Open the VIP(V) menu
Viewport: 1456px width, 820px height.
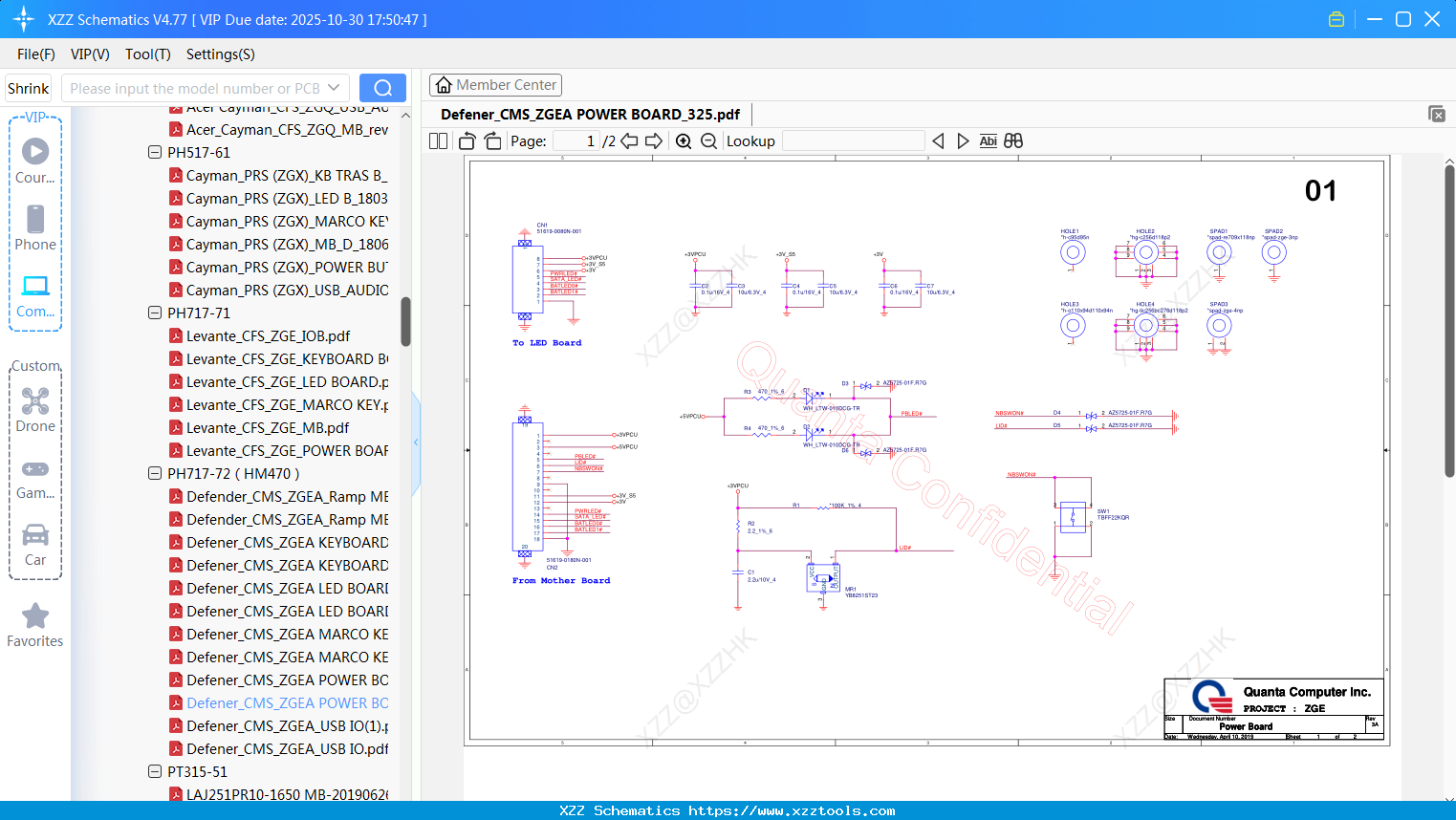point(90,54)
